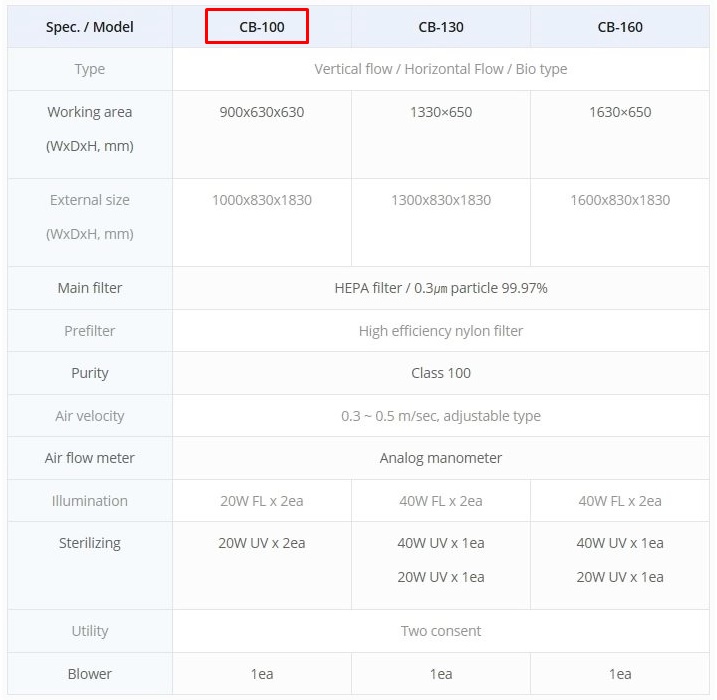Select the CB-160 model column header
717x700 pixels.
click(620, 27)
